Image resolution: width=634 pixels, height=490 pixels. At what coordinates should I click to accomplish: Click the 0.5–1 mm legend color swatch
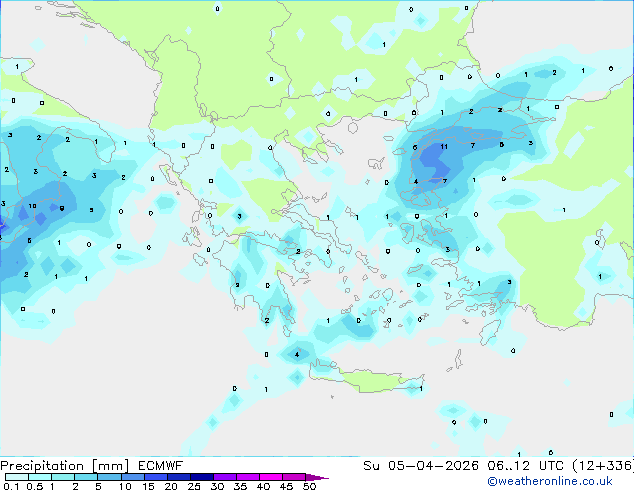pyautogui.click(x=40, y=477)
